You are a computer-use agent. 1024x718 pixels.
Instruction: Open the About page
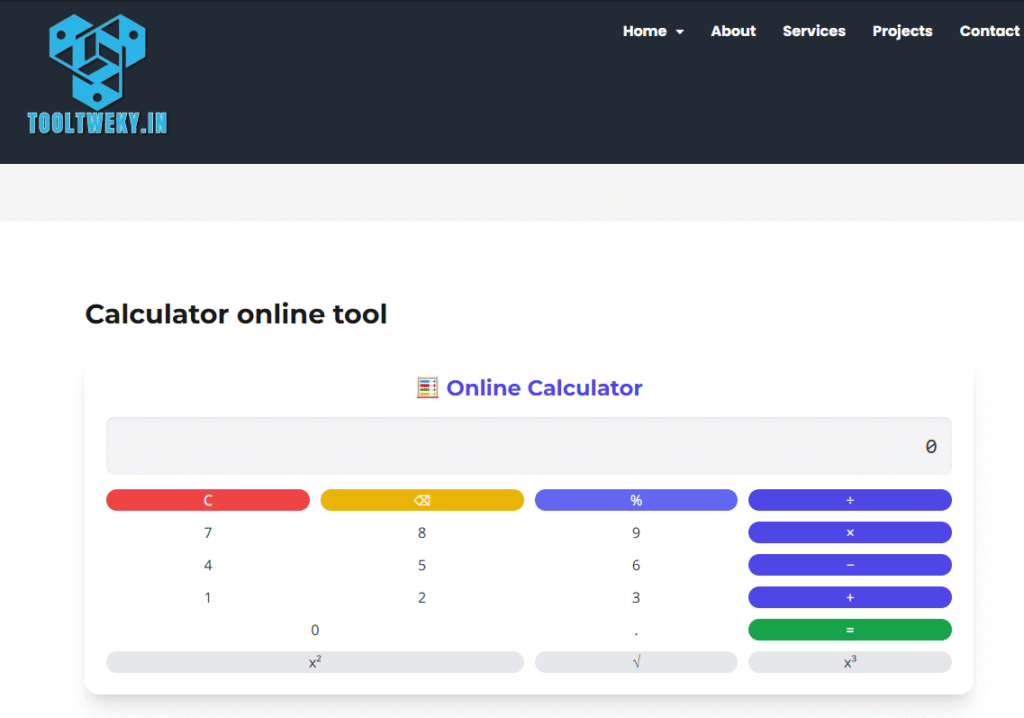pos(733,31)
